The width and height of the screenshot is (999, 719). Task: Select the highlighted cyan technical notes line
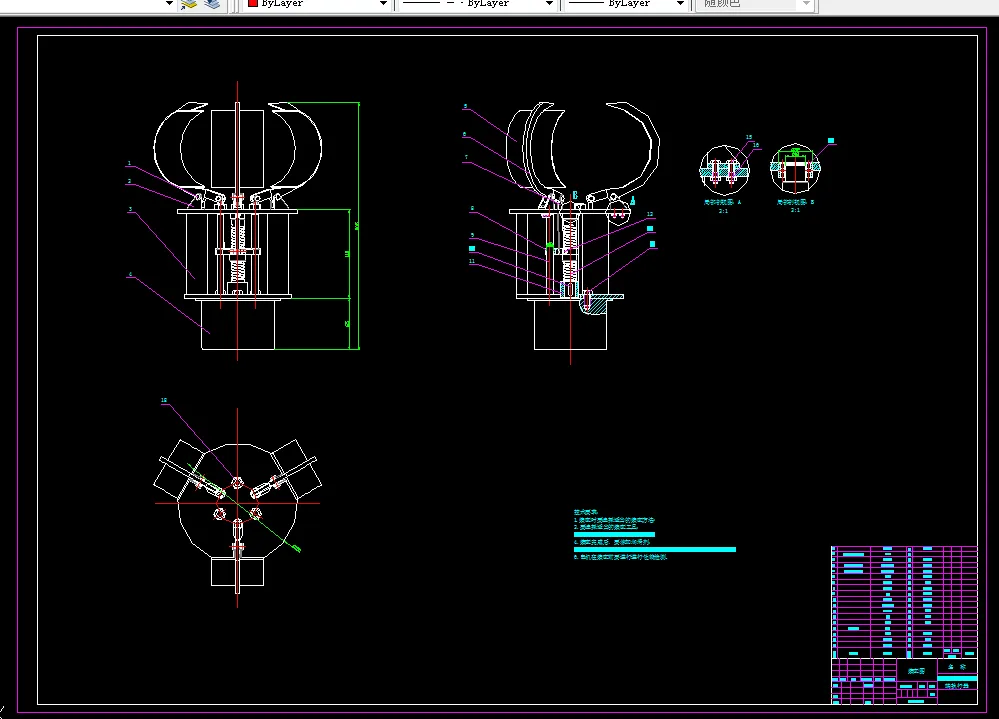[x=654, y=549]
